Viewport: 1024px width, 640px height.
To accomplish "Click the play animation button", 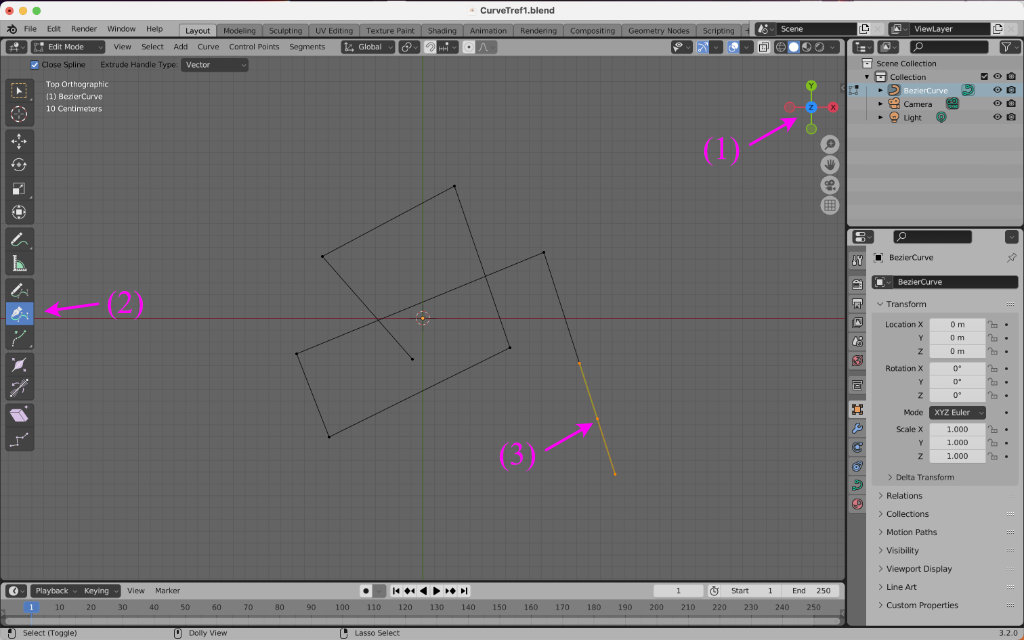I will [437, 591].
